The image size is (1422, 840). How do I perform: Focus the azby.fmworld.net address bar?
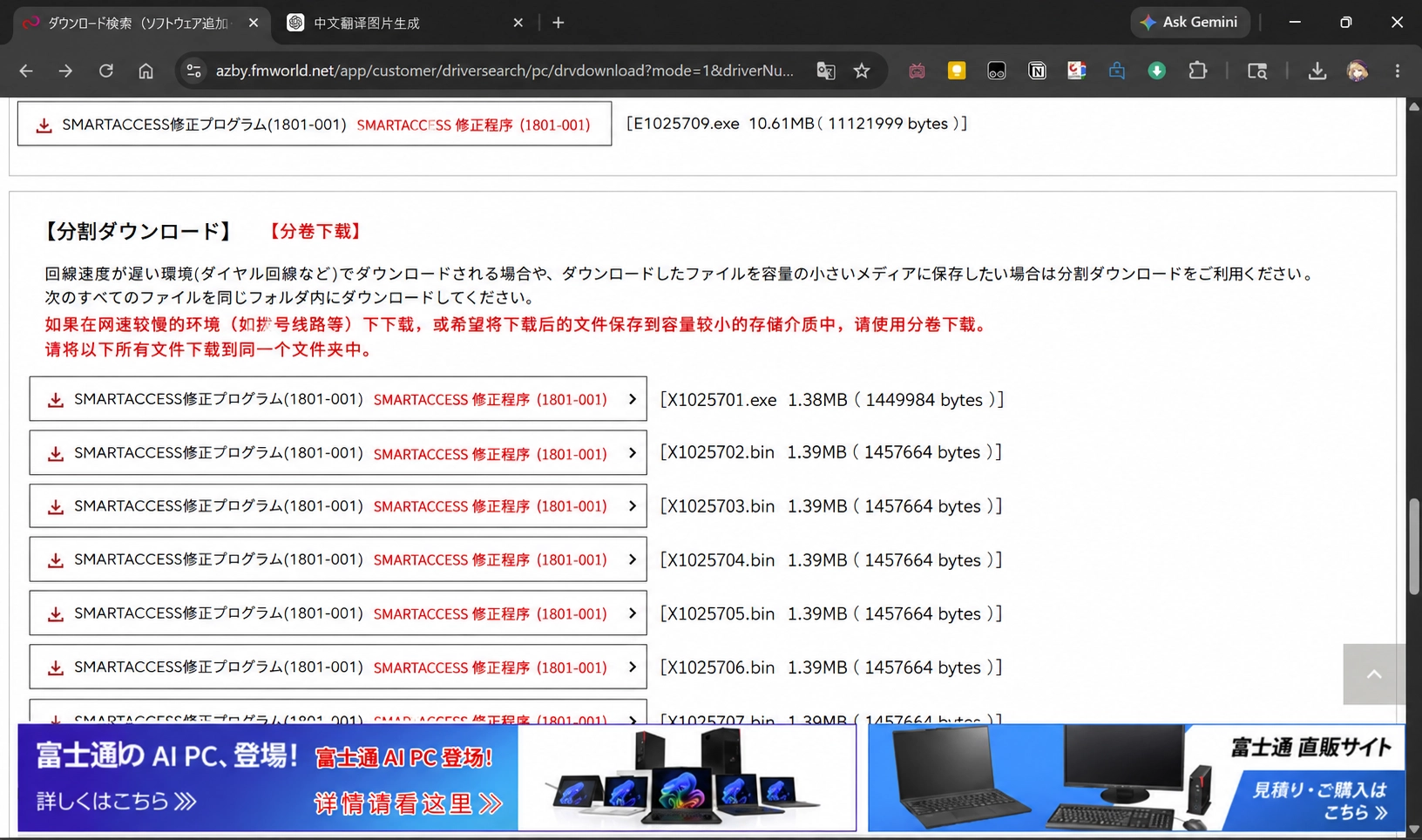[x=504, y=71]
